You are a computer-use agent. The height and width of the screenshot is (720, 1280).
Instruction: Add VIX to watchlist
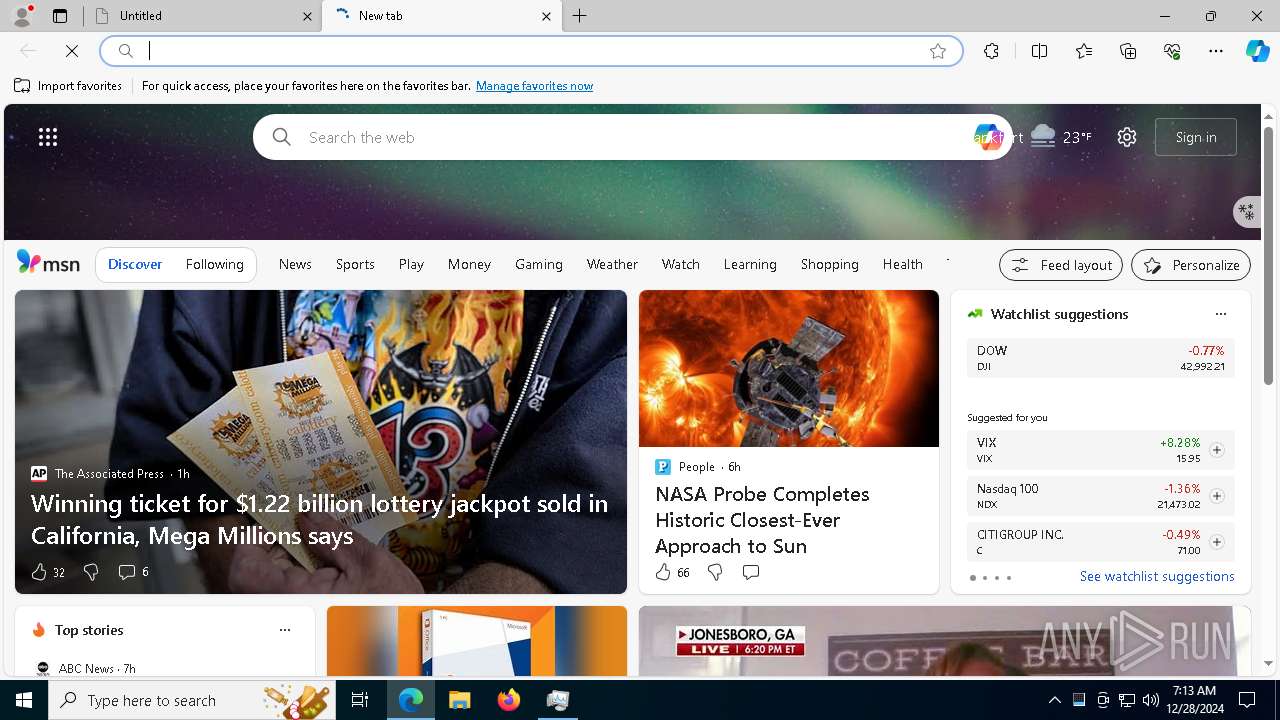tap(1216, 450)
